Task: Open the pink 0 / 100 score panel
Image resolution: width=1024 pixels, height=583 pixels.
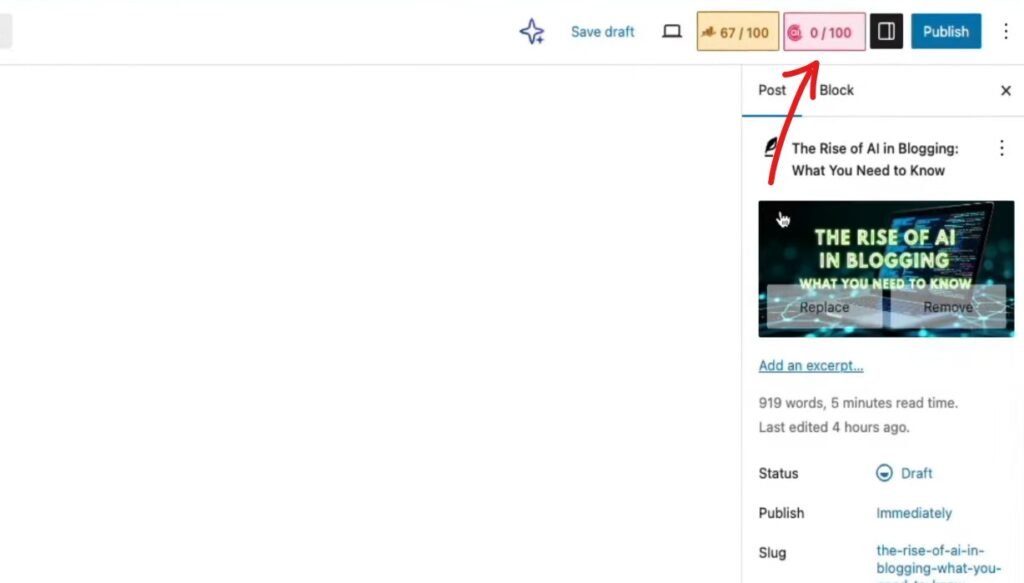Action: coord(824,32)
